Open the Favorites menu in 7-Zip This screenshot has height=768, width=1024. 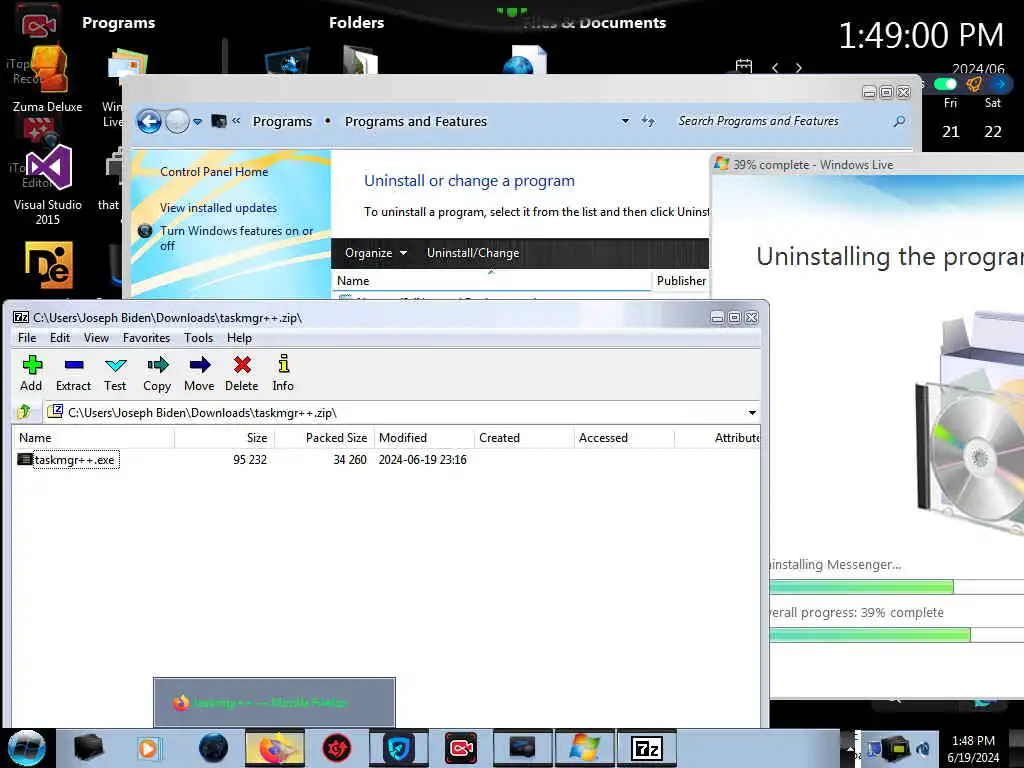tap(146, 338)
